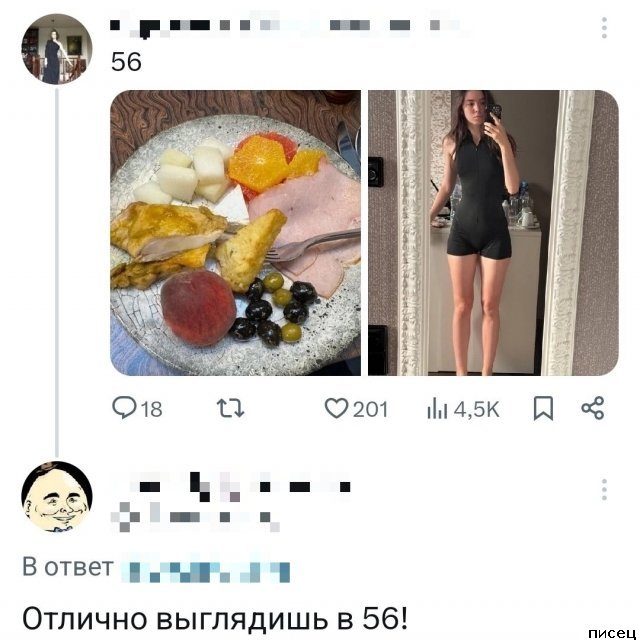The width and height of the screenshot is (640, 643).
Task: Share the post via share icon
Action: click(592, 408)
